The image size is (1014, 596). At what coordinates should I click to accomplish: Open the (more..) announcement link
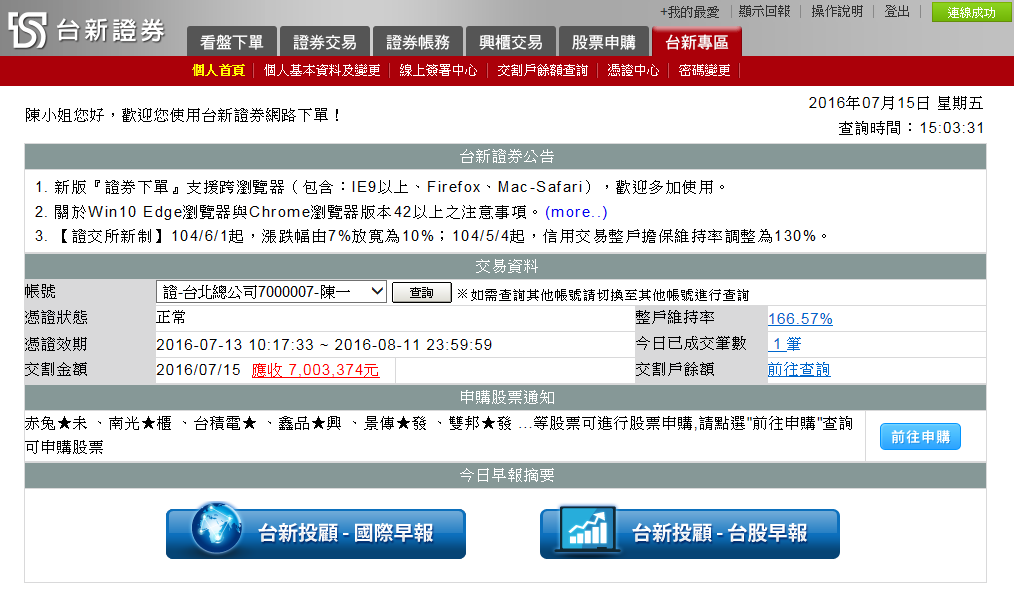576,212
